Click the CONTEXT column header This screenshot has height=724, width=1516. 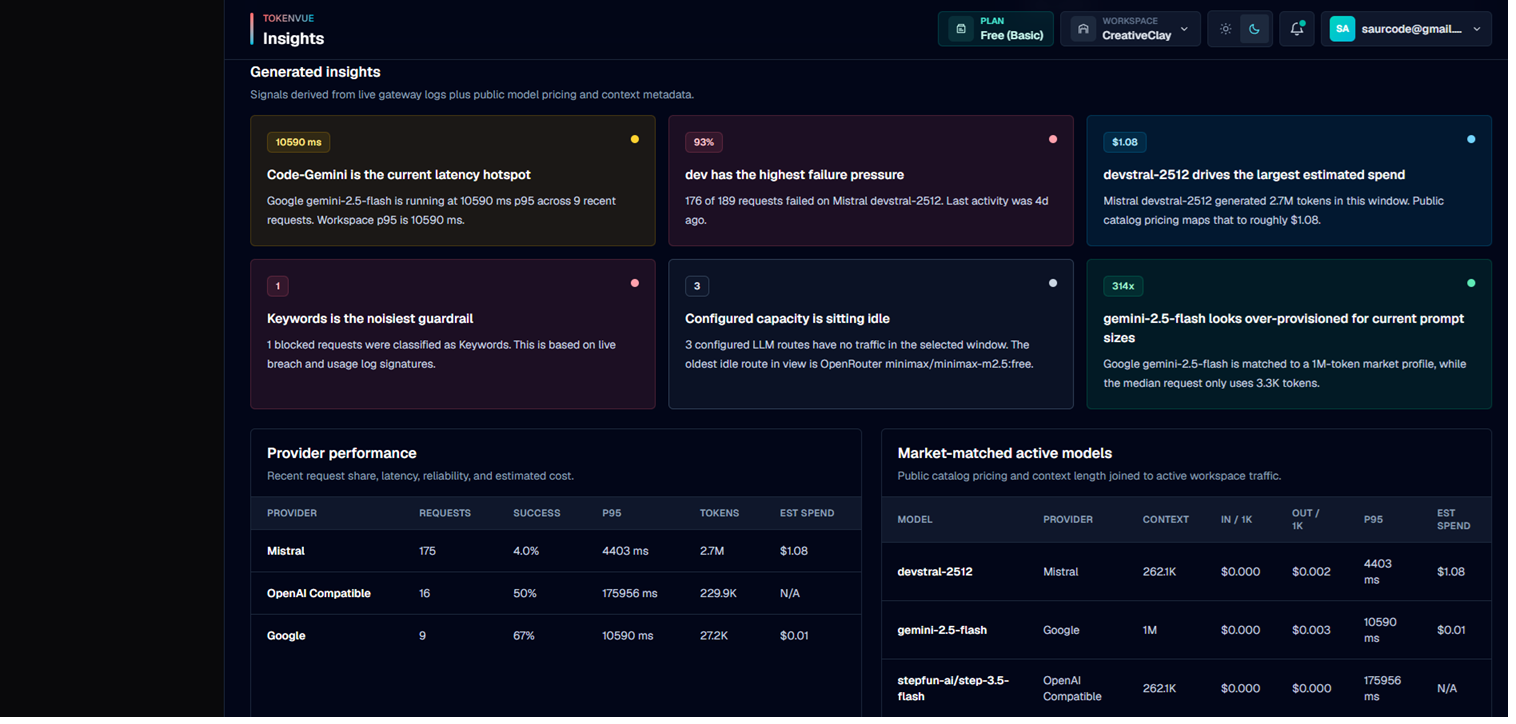[1166, 519]
